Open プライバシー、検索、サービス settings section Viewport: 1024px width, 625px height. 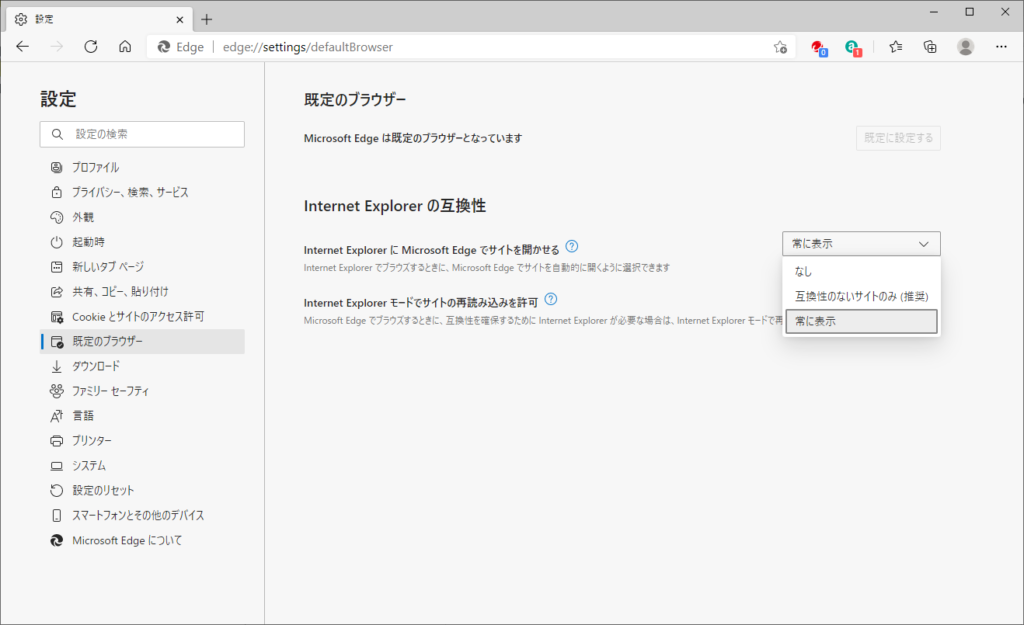click(x=130, y=192)
